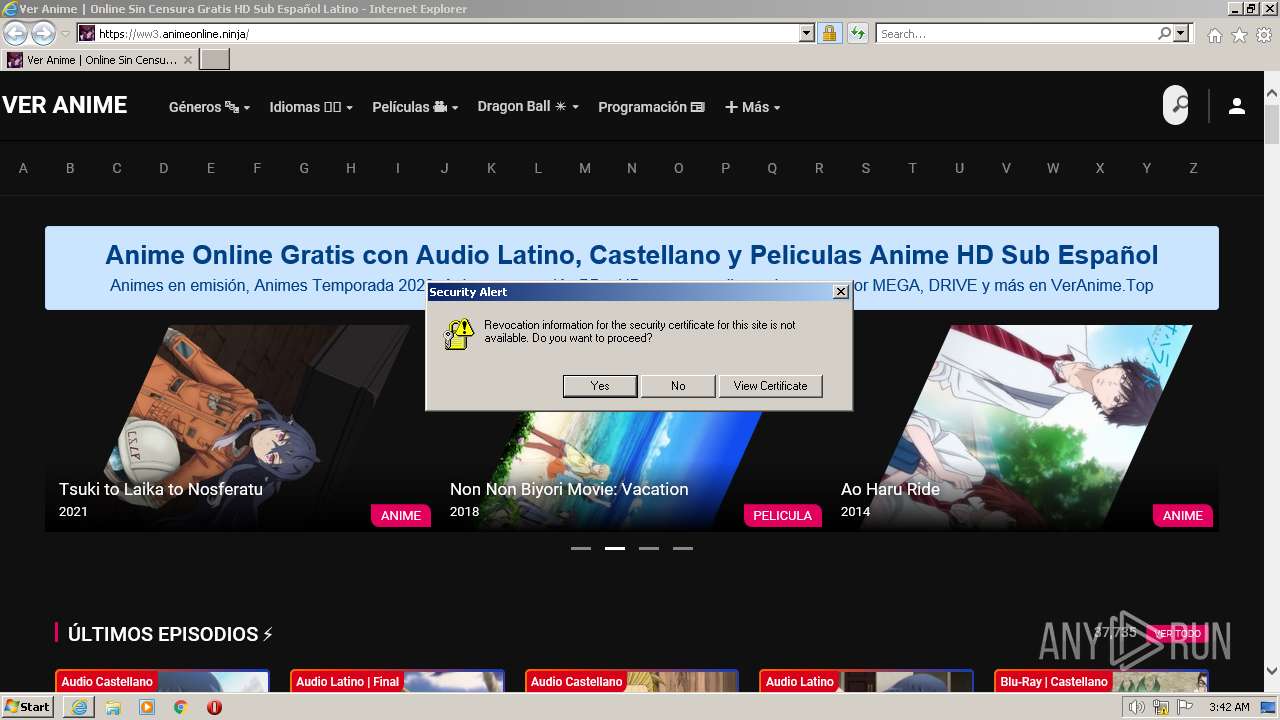1280x720 pixels.
Task: Click the page scrollbar up arrow
Action: (1271, 94)
